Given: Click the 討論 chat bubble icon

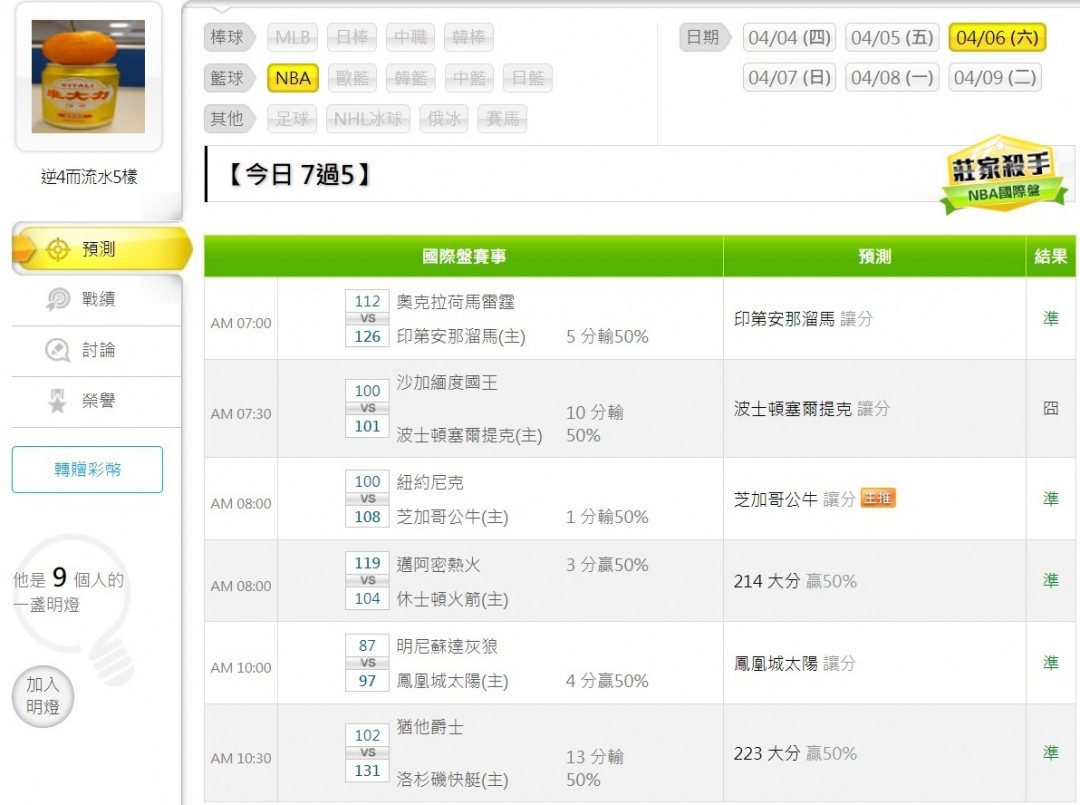Looking at the screenshot, I should pos(58,350).
